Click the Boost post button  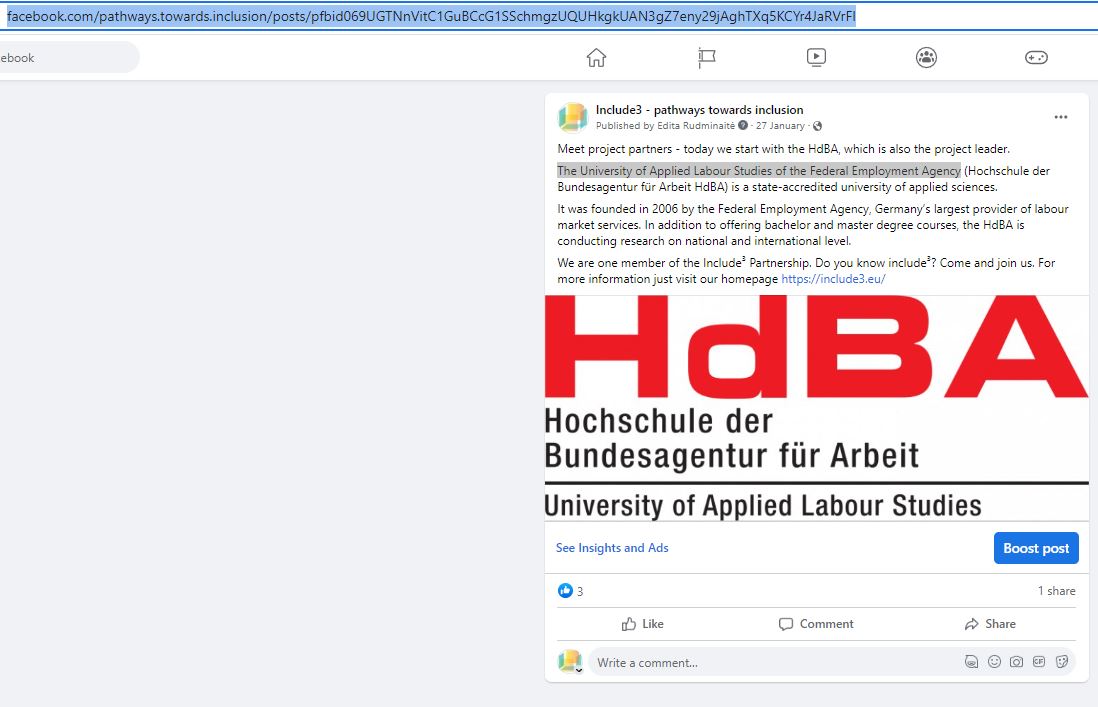click(x=1036, y=548)
